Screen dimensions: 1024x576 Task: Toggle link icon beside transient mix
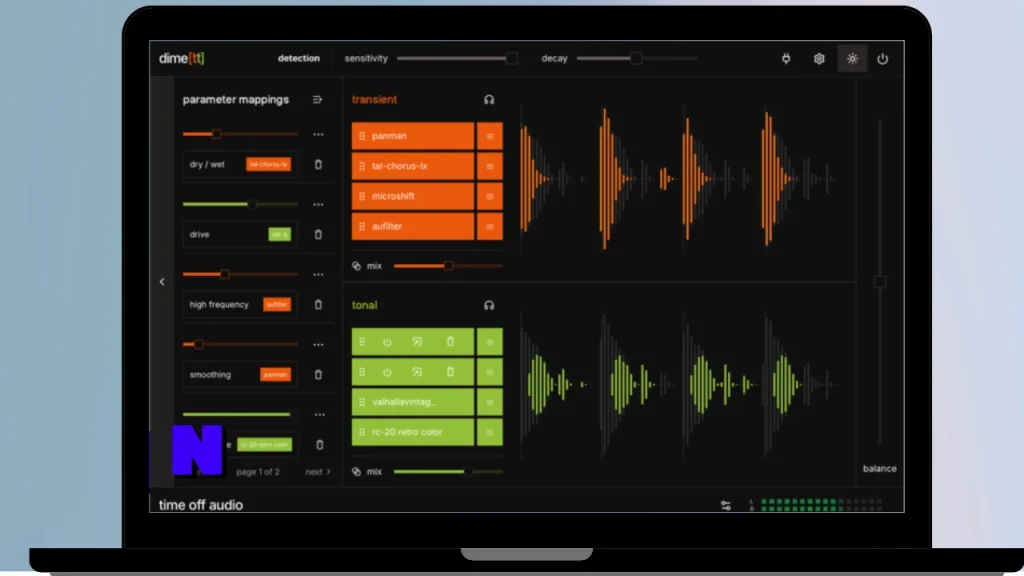pyautogui.click(x=356, y=266)
